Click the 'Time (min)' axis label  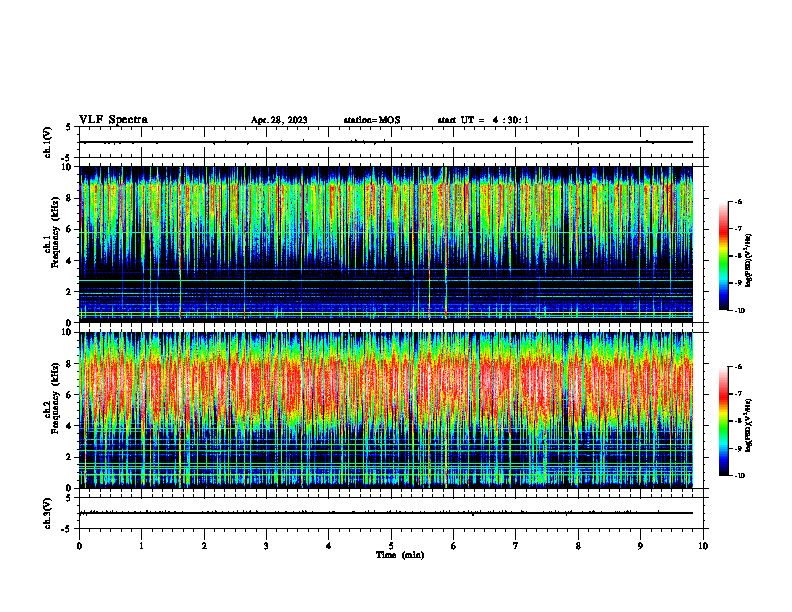click(x=400, y=555)
